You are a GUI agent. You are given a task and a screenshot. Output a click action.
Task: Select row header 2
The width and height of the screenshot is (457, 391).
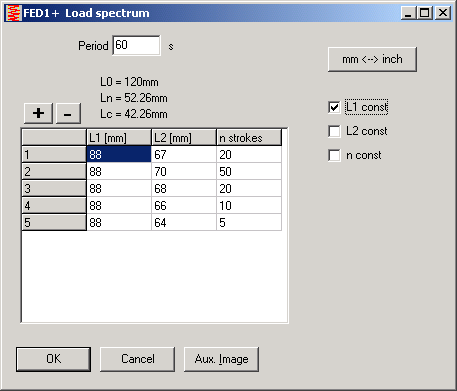pos(54,171)
